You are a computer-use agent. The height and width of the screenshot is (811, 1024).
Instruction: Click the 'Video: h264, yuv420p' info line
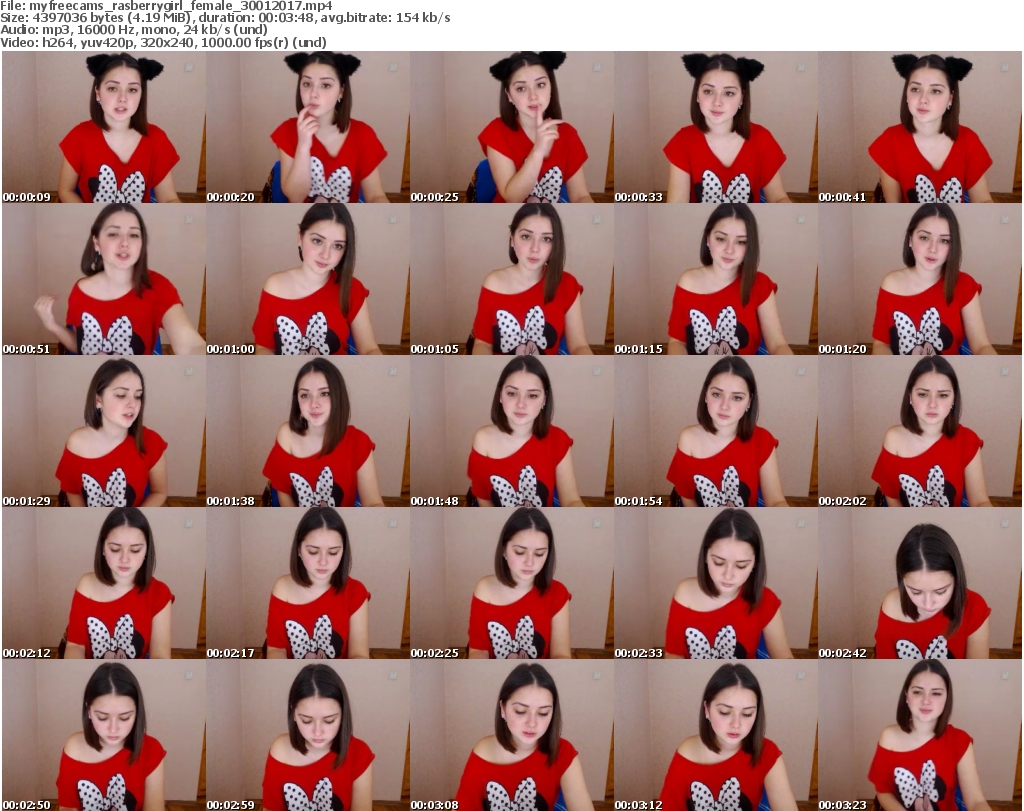click(163, 42)
